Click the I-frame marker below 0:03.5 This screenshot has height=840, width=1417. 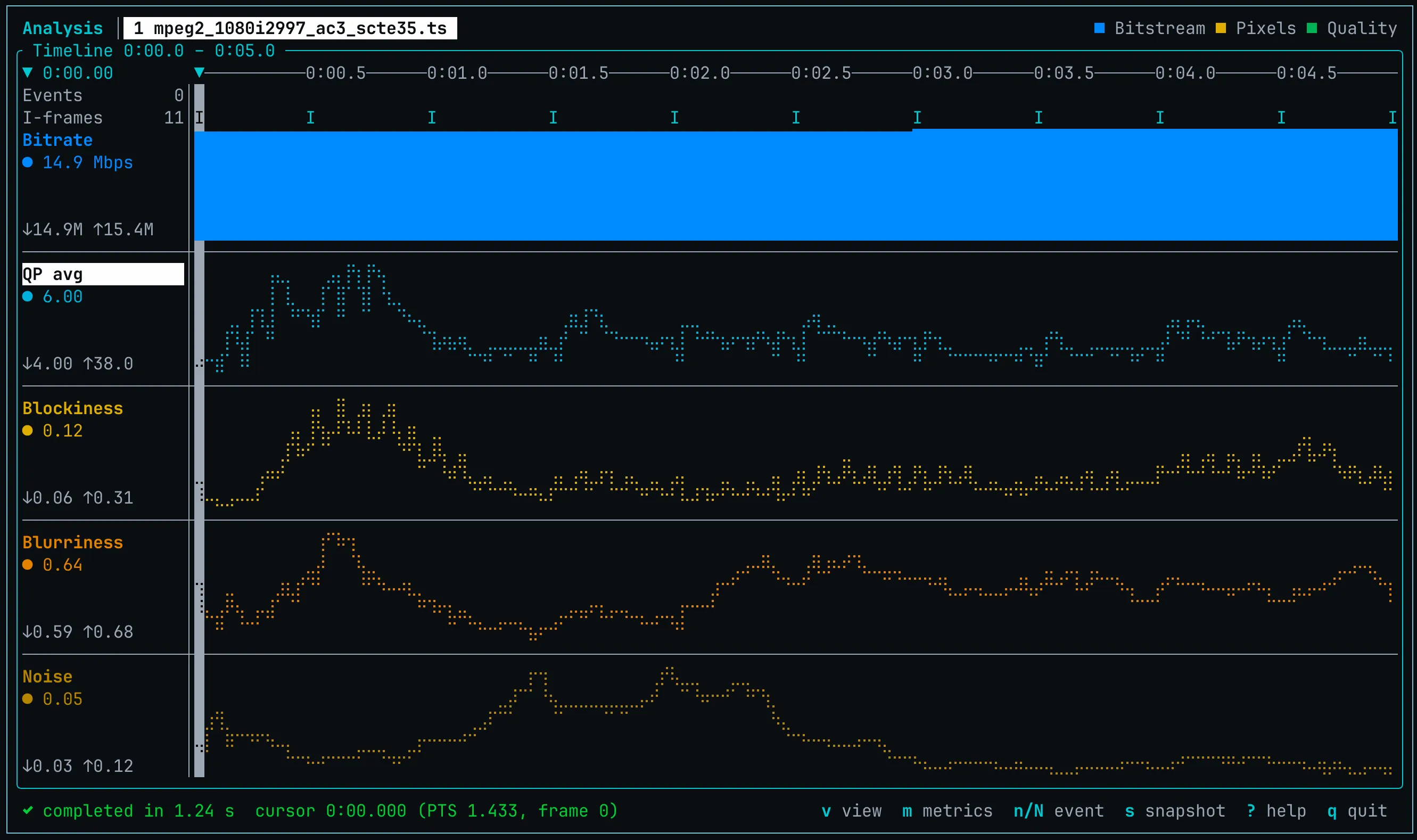[x=1039, y=118]
